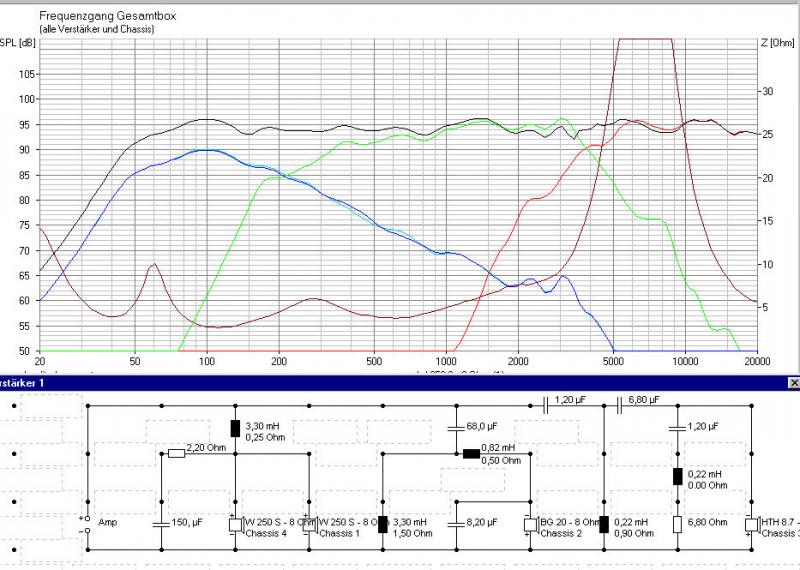Select the HTH 8.7 Chassis 3 tweeter symbol
The width and height of the screenshot is (800, 570).
[752, 525]
